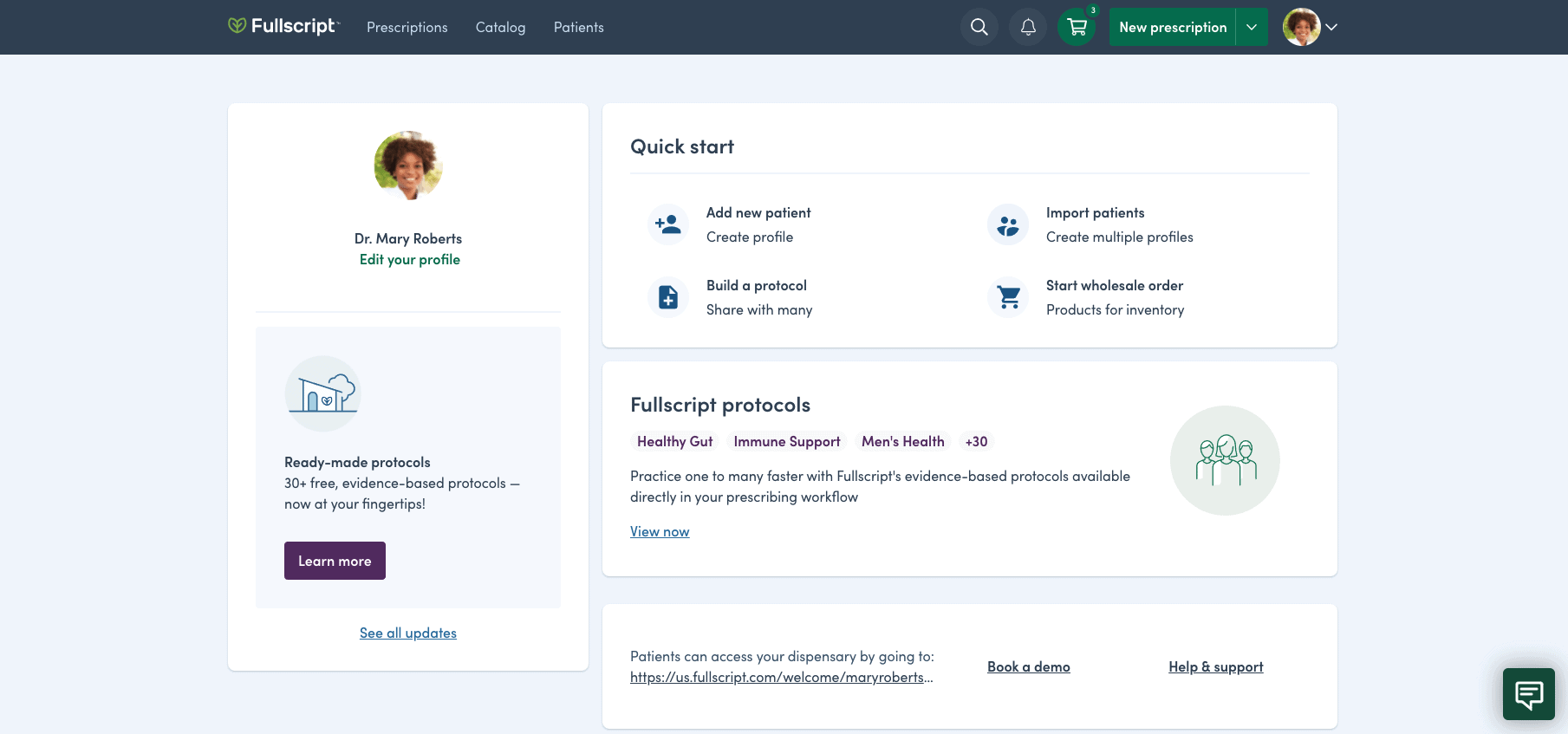
Task: Select the Immune Support protocol tag
Action: click(x=787, y=441)
